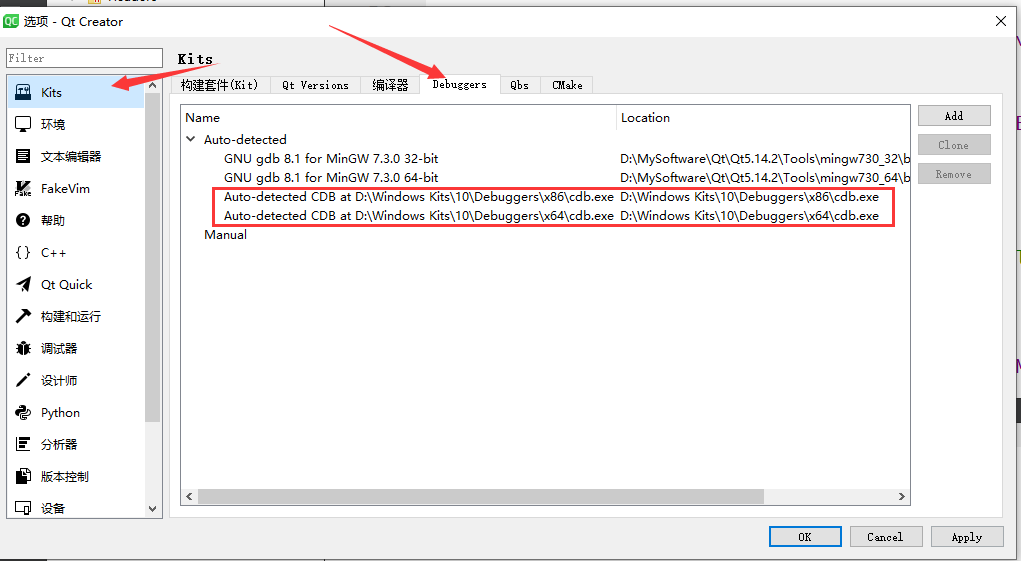Select Auto-detected CDB x86 debugger row
This screenshot has width=1021, height=561.
tap(545, 197)
